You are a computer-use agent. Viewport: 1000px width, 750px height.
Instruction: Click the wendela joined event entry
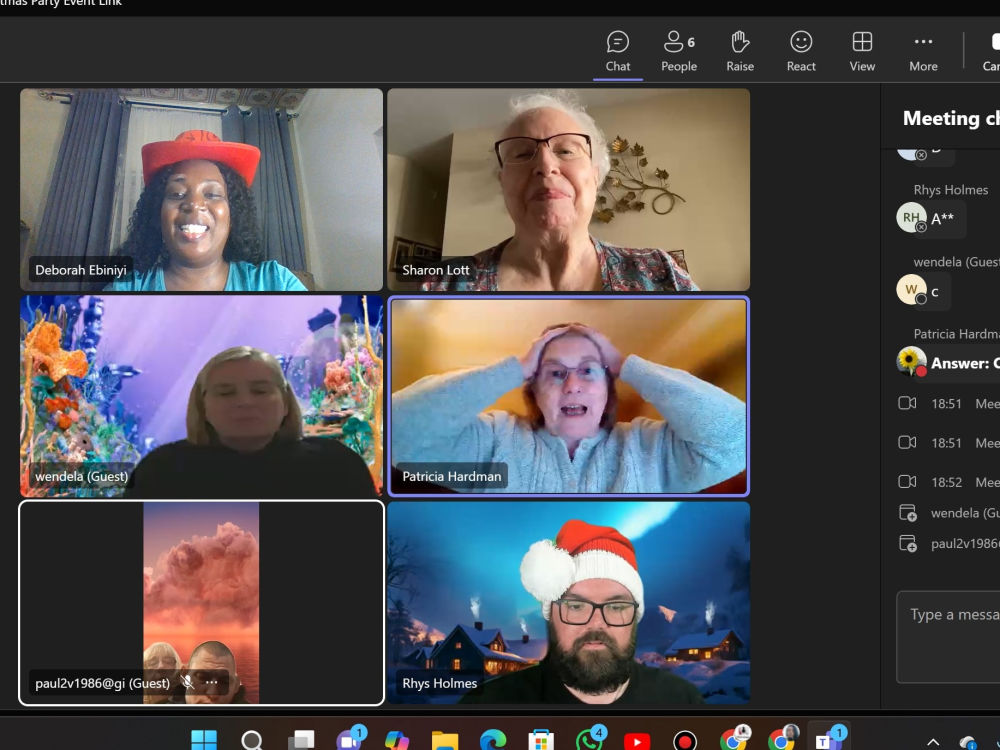pos(948,513)
